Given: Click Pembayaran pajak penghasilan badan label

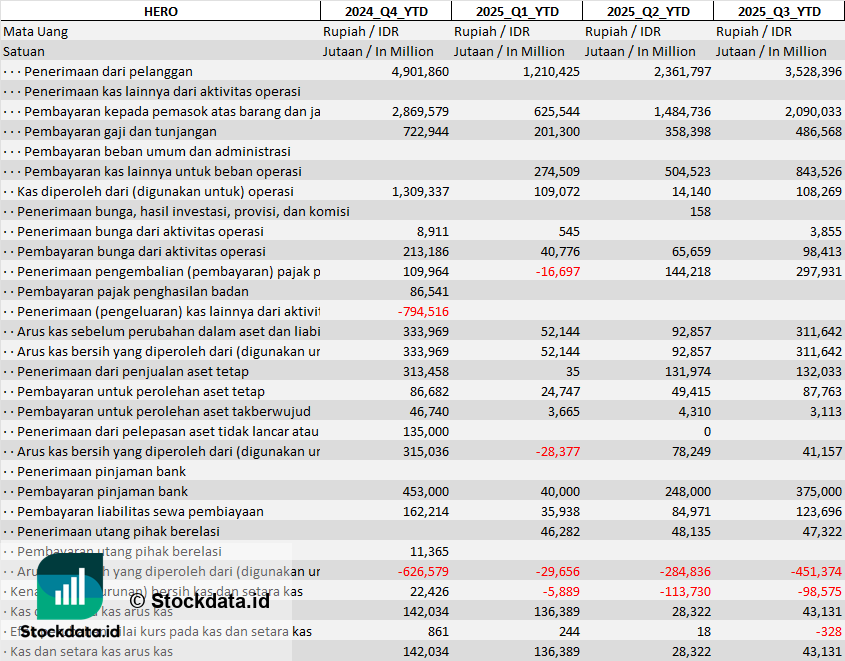Looking at the screenshot, I should click(133, 291).
